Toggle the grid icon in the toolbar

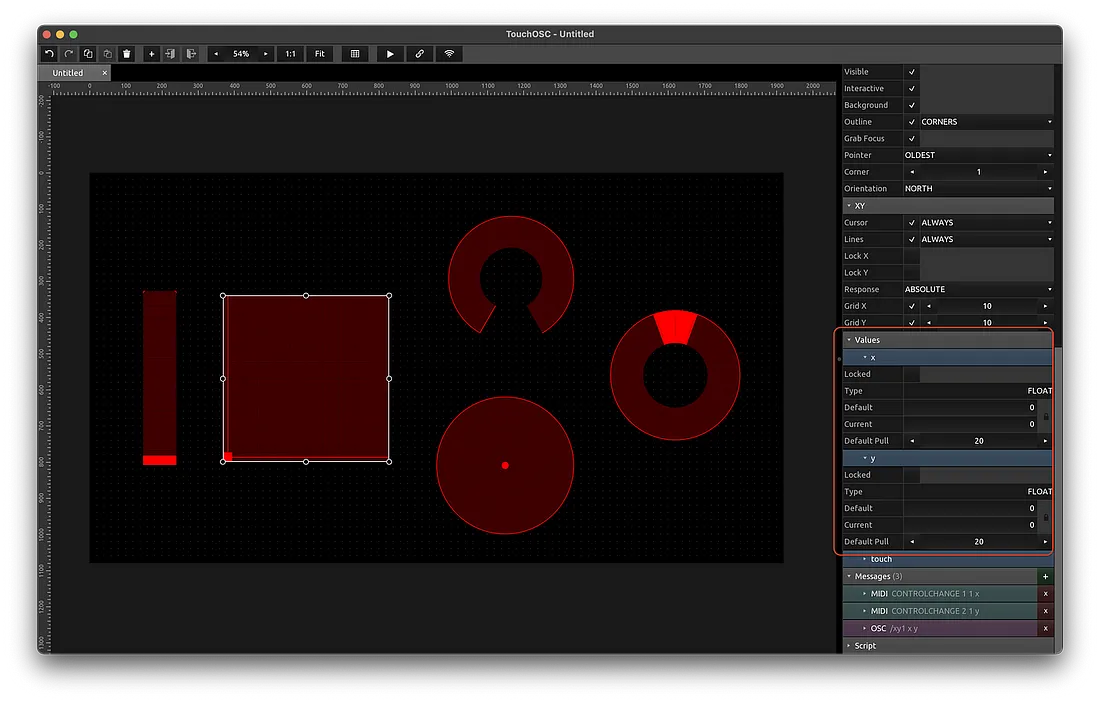pos(354,54)
